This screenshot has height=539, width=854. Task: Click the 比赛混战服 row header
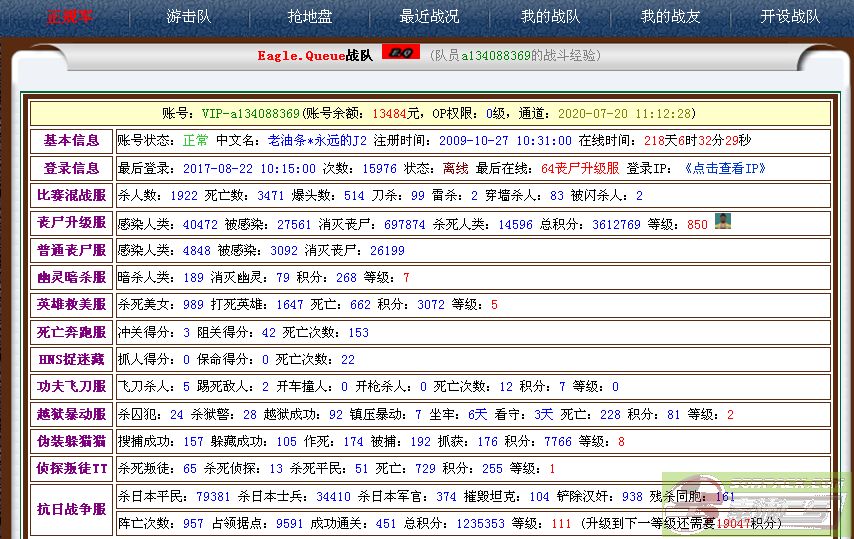click(x=71, y=196)
